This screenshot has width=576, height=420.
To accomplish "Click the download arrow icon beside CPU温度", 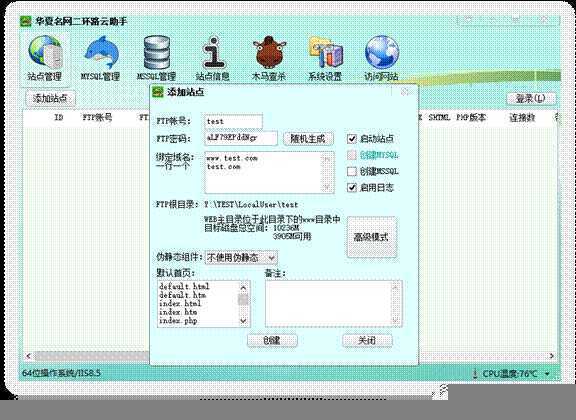I will pos(475,374).
